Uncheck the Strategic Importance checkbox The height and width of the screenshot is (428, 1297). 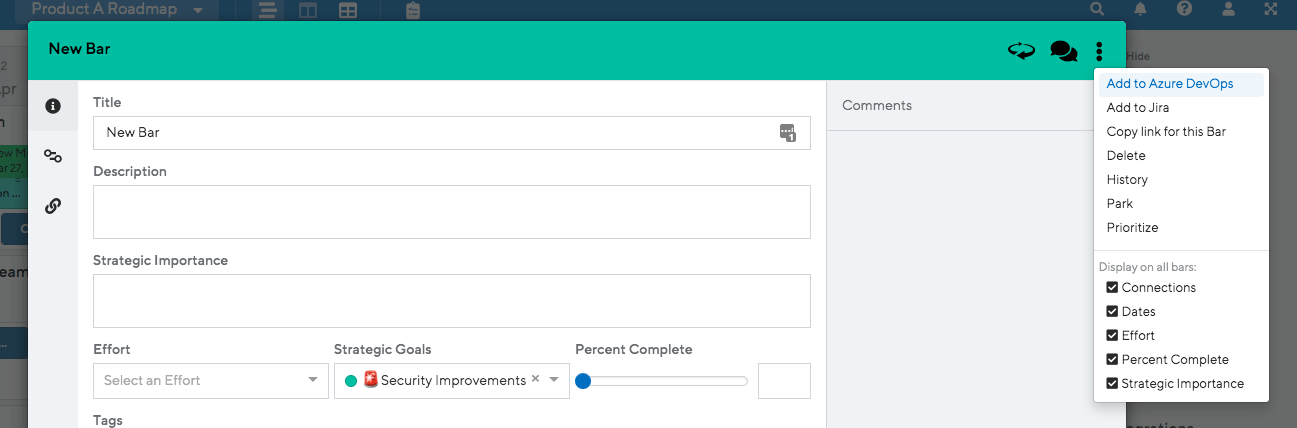tap(1112, 383)
